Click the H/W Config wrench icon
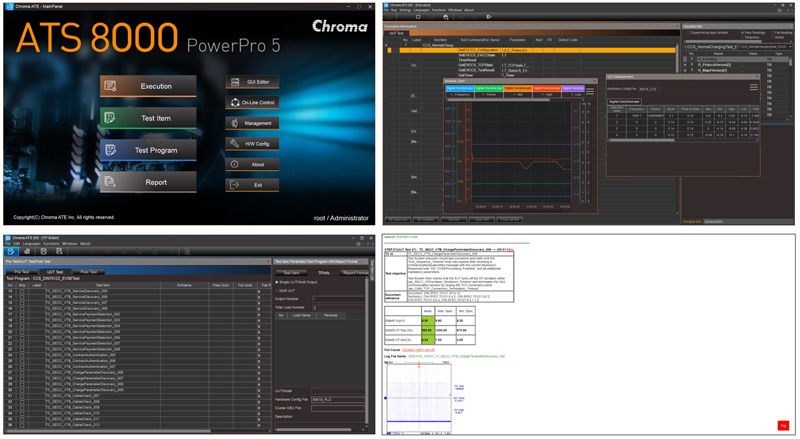 pos(233,144)
